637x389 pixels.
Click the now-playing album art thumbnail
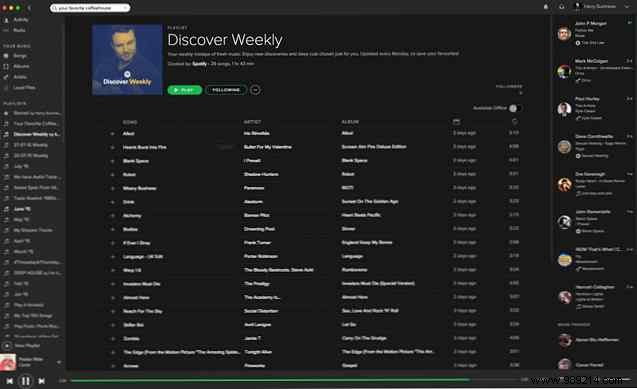pos(8,362)
